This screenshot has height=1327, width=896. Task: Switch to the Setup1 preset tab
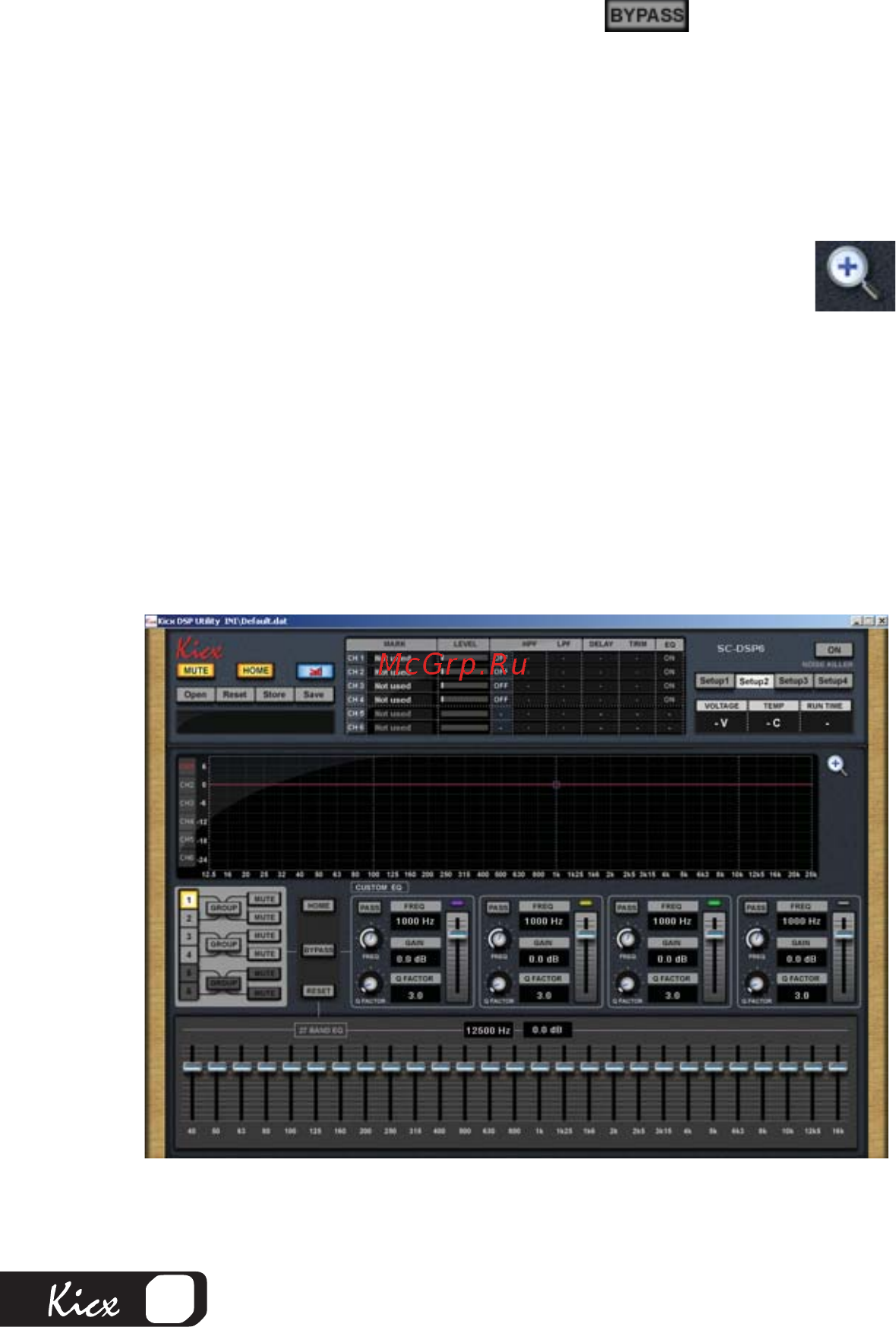(x=715, y=681)
